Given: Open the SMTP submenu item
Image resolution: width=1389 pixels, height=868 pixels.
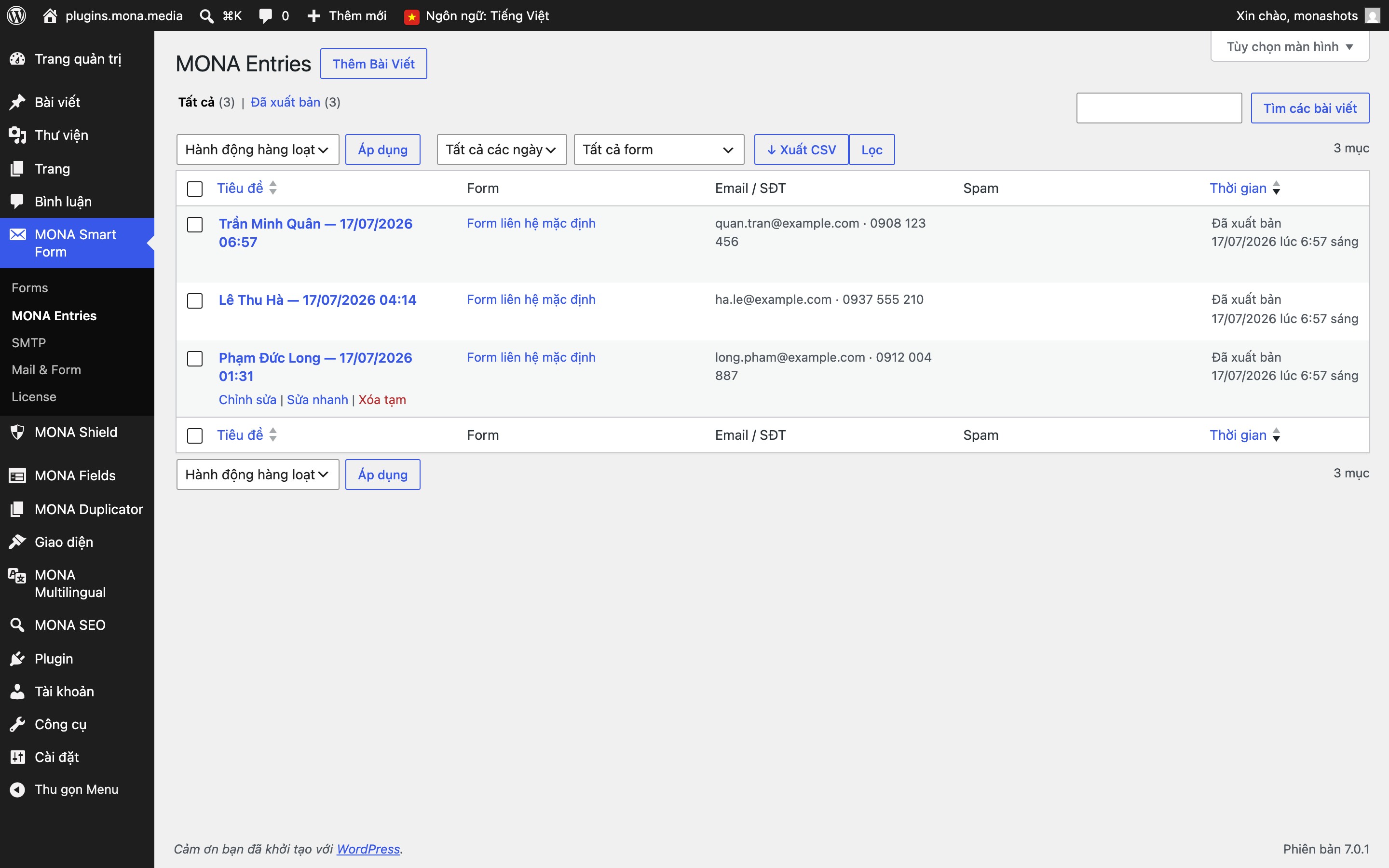Looking at the screenshot, I should (29, 343).
